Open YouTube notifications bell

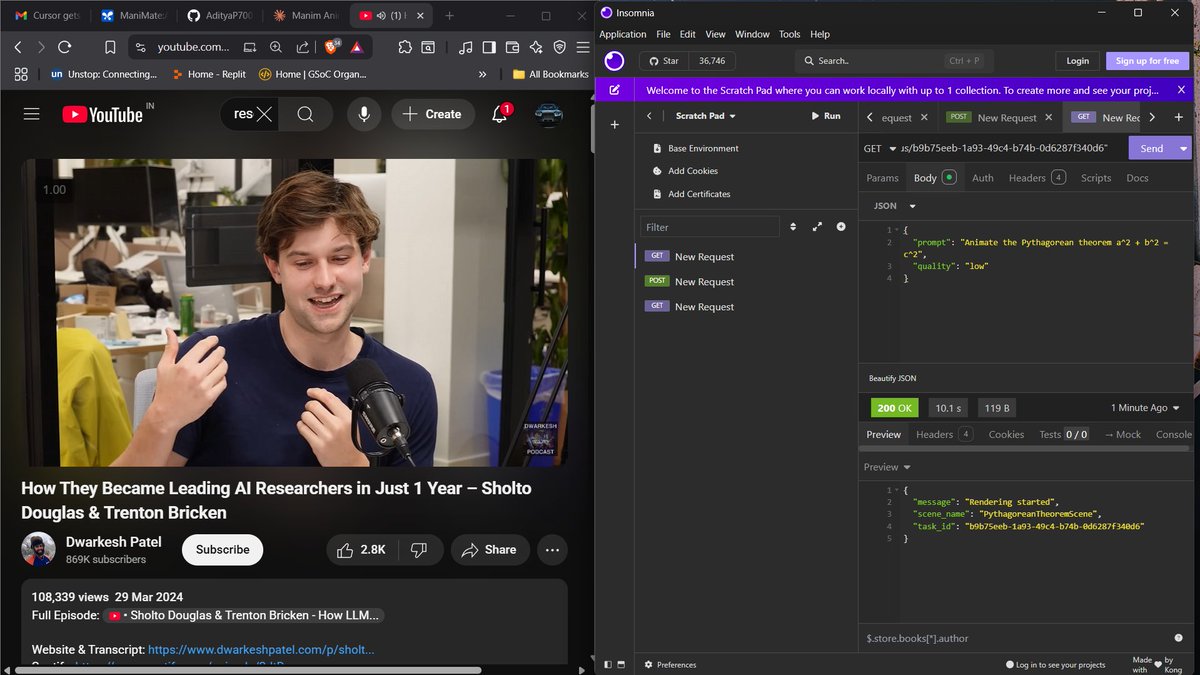(x=499, y=114)
